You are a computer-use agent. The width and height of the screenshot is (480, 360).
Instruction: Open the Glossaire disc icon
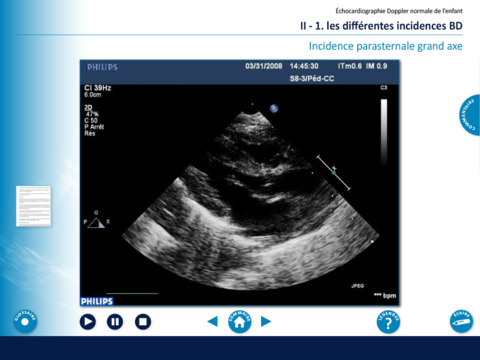click(25, 321)
